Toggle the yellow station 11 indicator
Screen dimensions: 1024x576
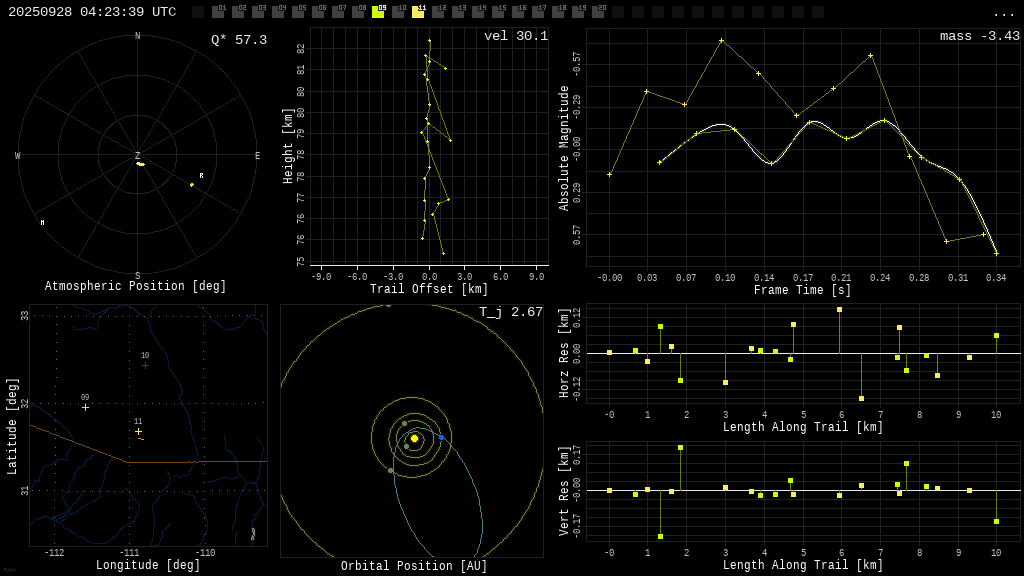pyautogui.click(x=418, y=12)
